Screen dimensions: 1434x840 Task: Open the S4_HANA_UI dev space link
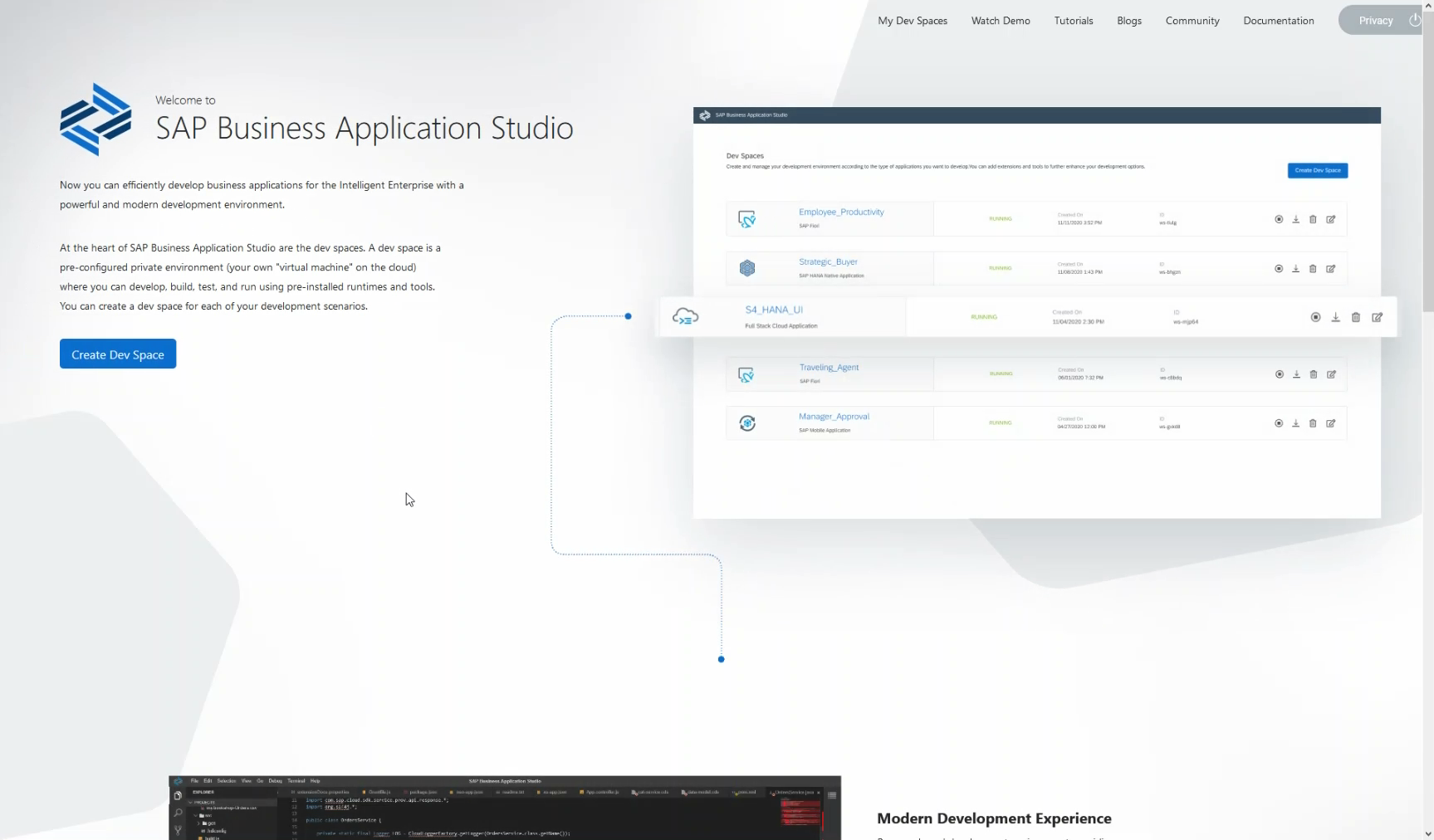coord(774,309)
